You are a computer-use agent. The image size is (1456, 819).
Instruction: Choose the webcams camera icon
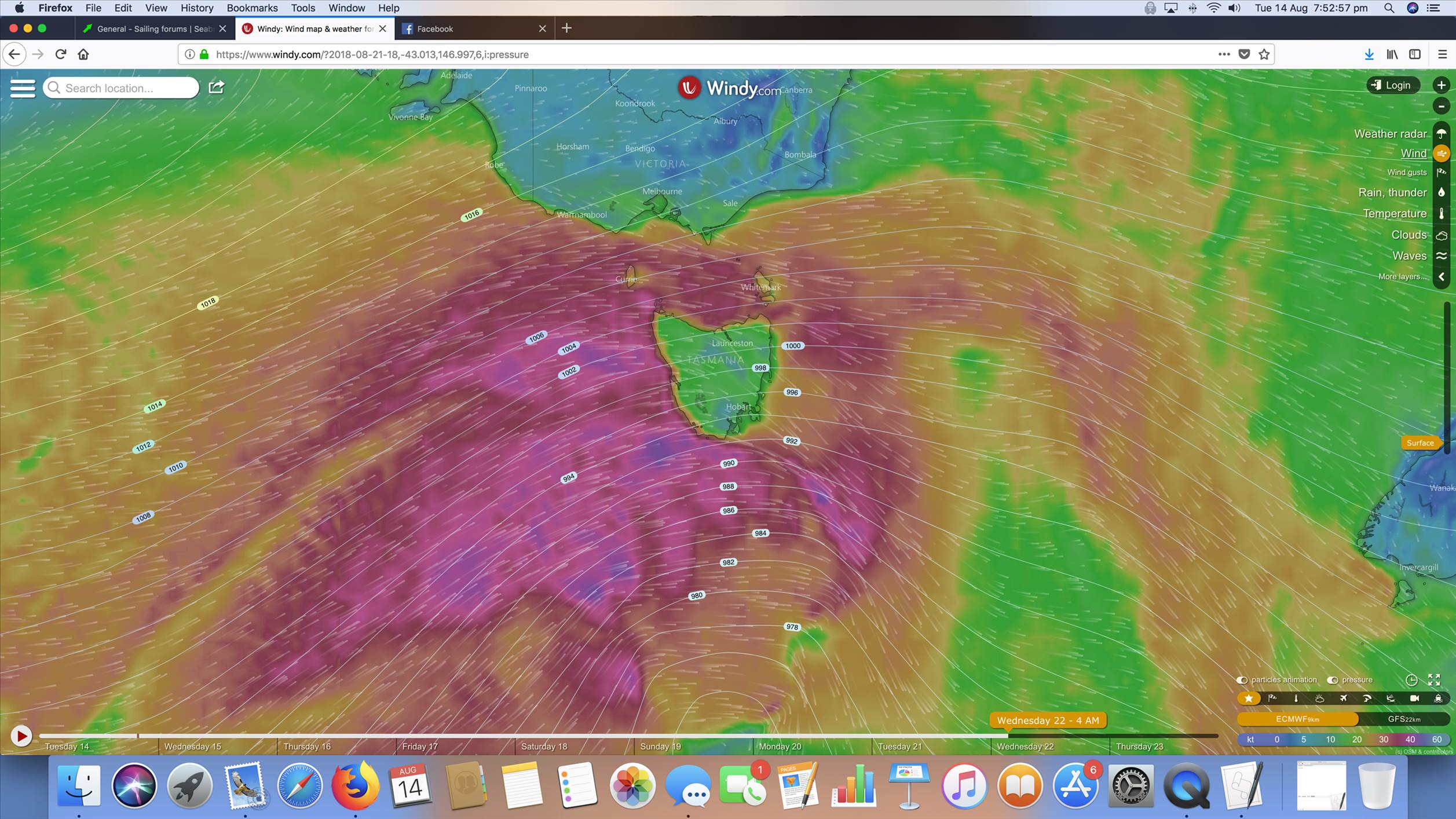coord(1414,699)
